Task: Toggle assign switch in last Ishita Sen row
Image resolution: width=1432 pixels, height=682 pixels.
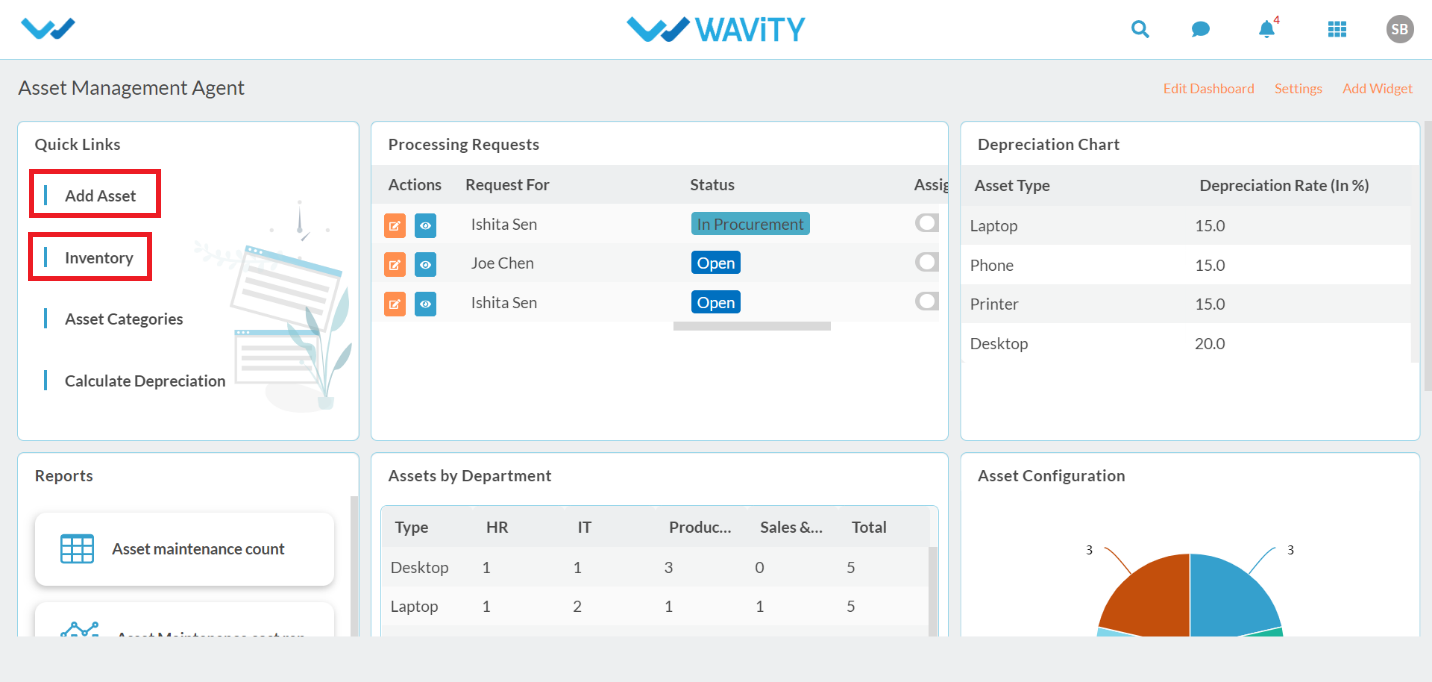Action: (927, 301)
